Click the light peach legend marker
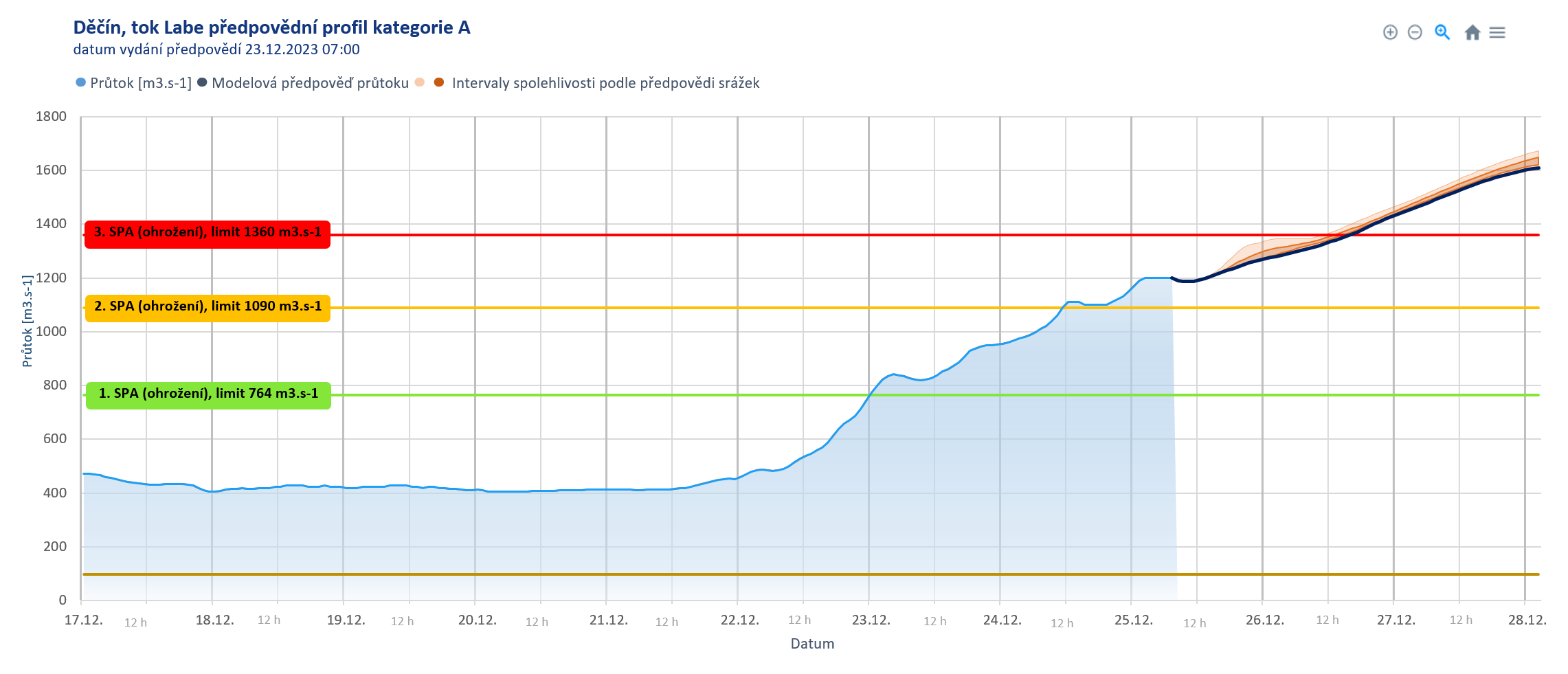This screenshot has height=674, width=1568. click(420, 82)
